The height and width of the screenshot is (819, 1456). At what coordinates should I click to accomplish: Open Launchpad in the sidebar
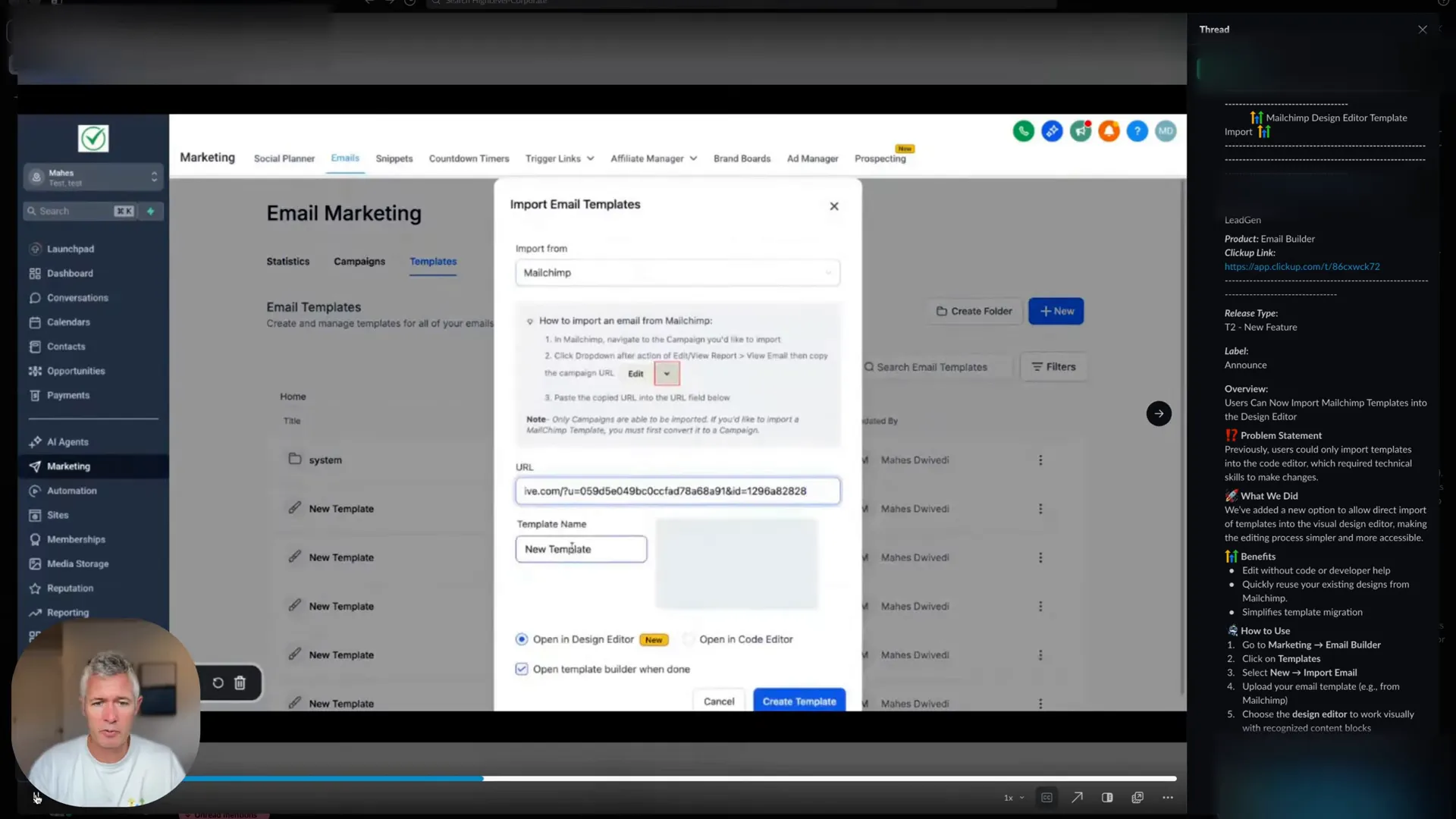71,249
